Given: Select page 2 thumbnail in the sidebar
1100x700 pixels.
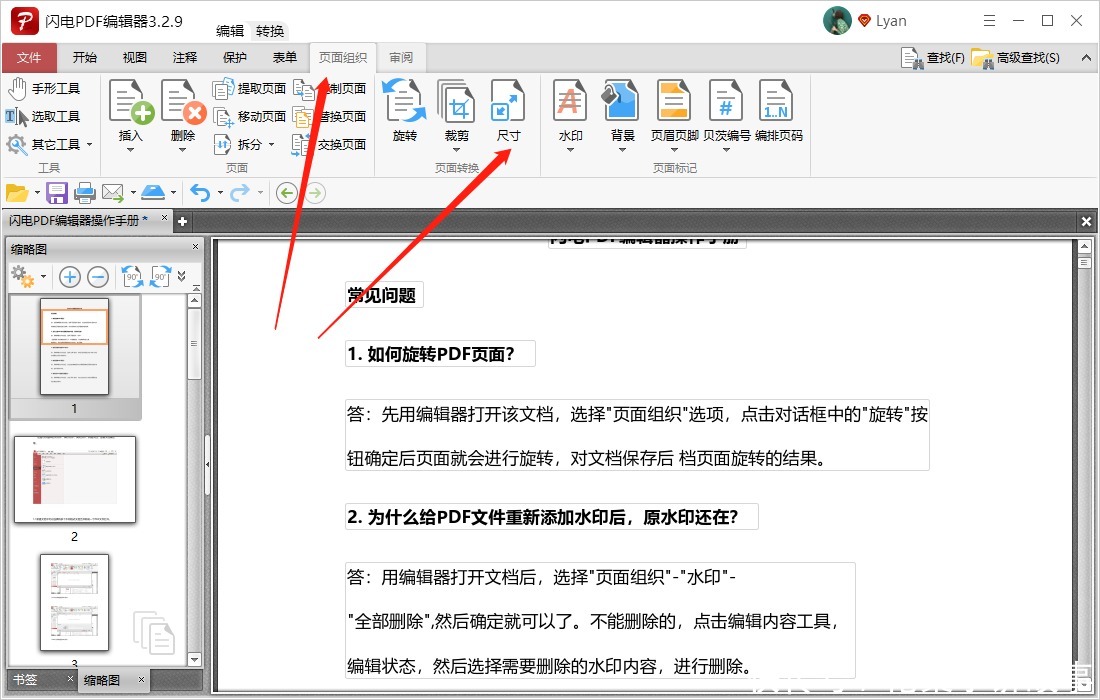Looking at the screenshot, I should 75,479.
